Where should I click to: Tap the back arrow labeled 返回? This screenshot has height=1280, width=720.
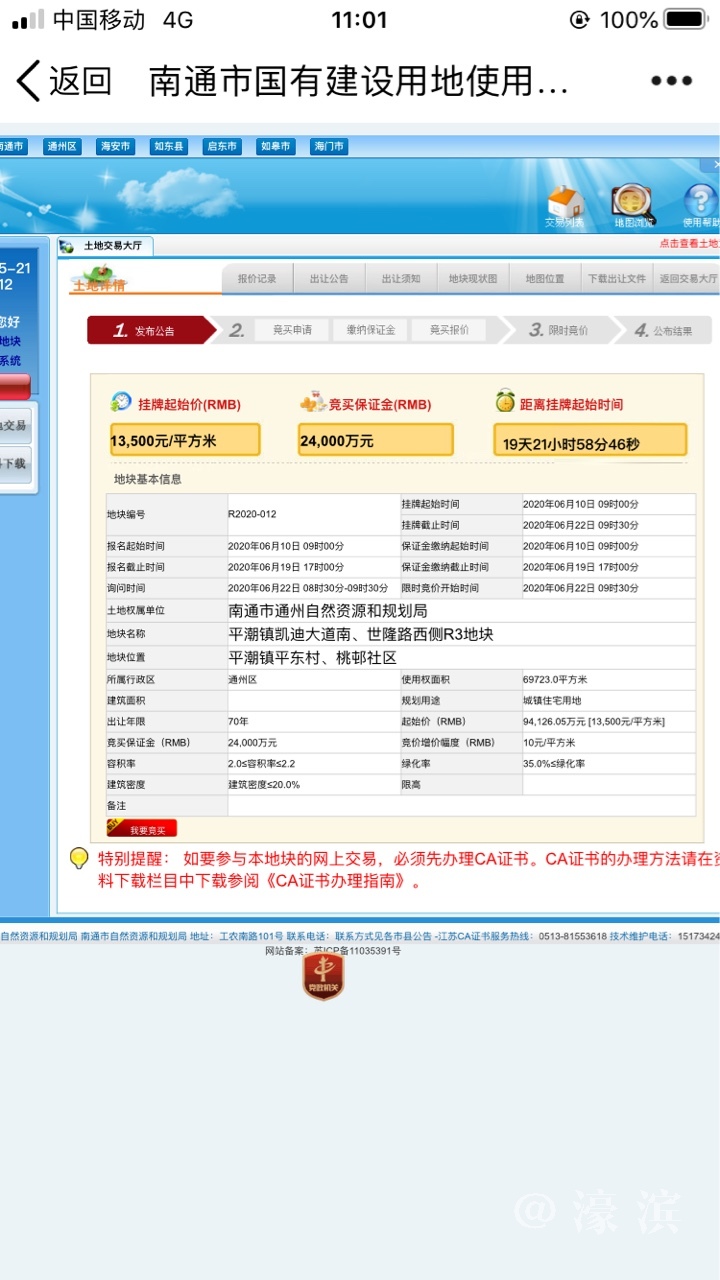pyautogui.click(x=62, y=81)
